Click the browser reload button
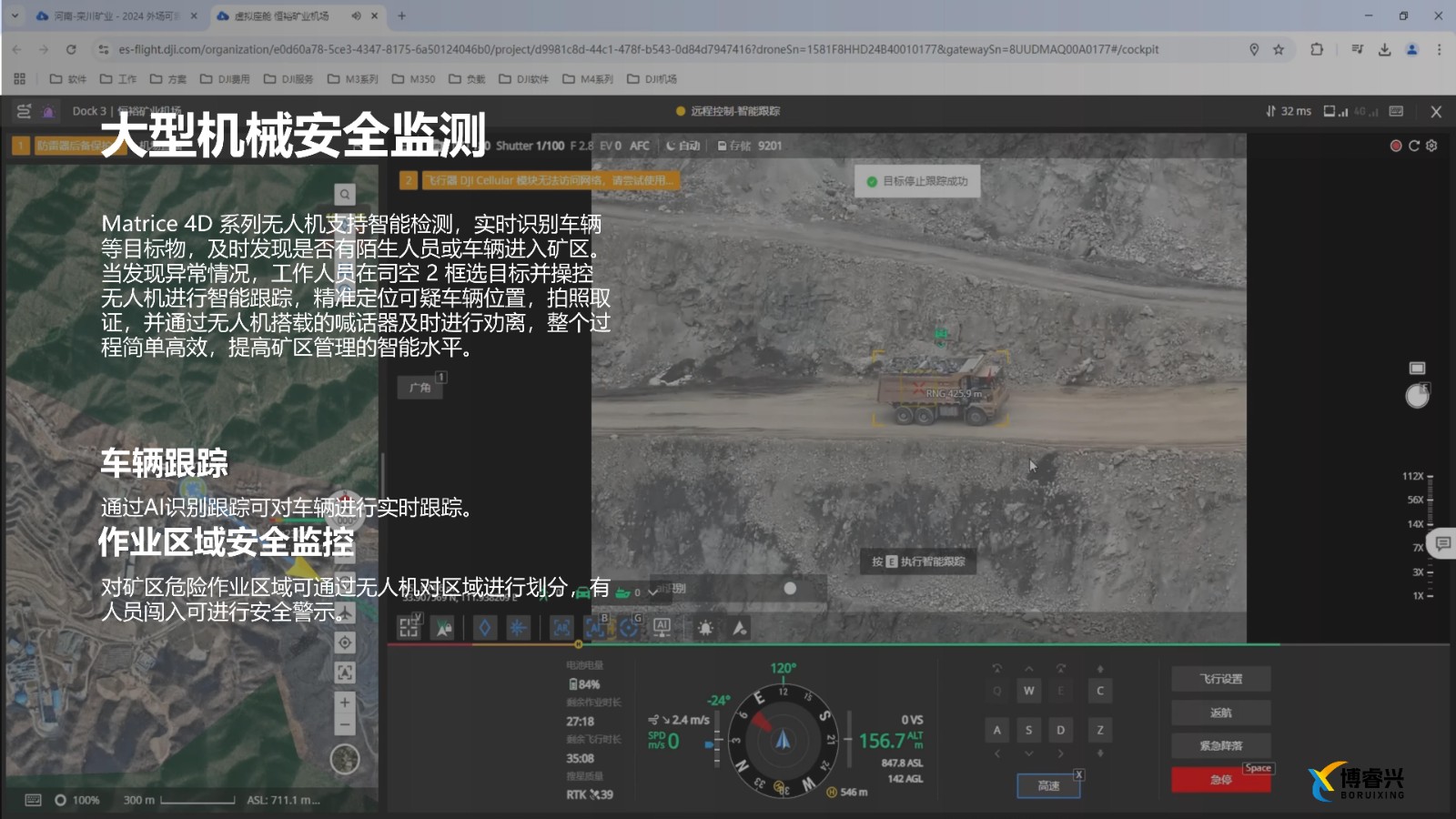This screenshot has width=1456, height=819. [x=71, y=49]
